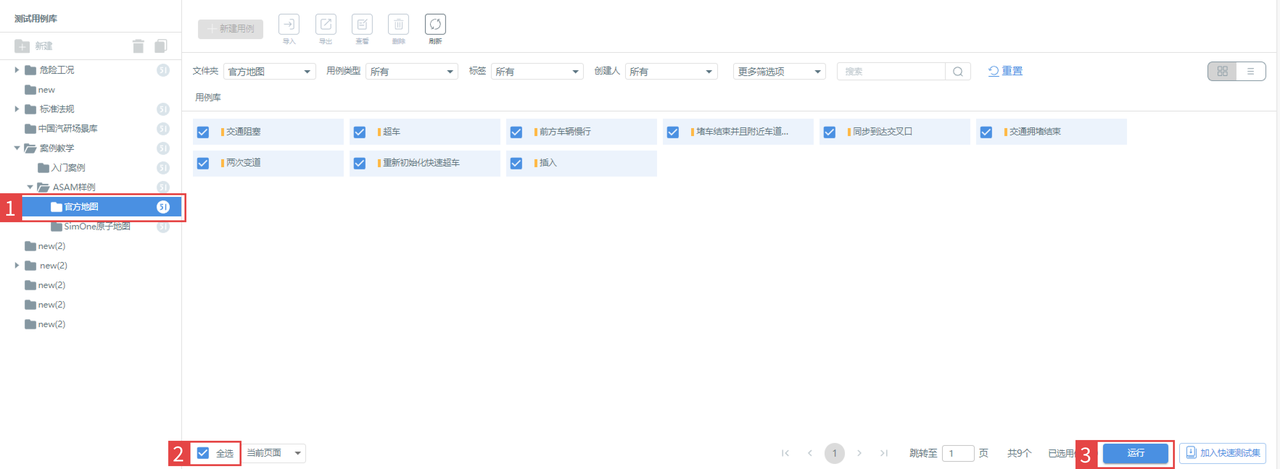This screenshot has height=469, width=1280.
Task: Click the 加入快速测试集 button
Action: pyautogui.click(x=1224, y=453)
